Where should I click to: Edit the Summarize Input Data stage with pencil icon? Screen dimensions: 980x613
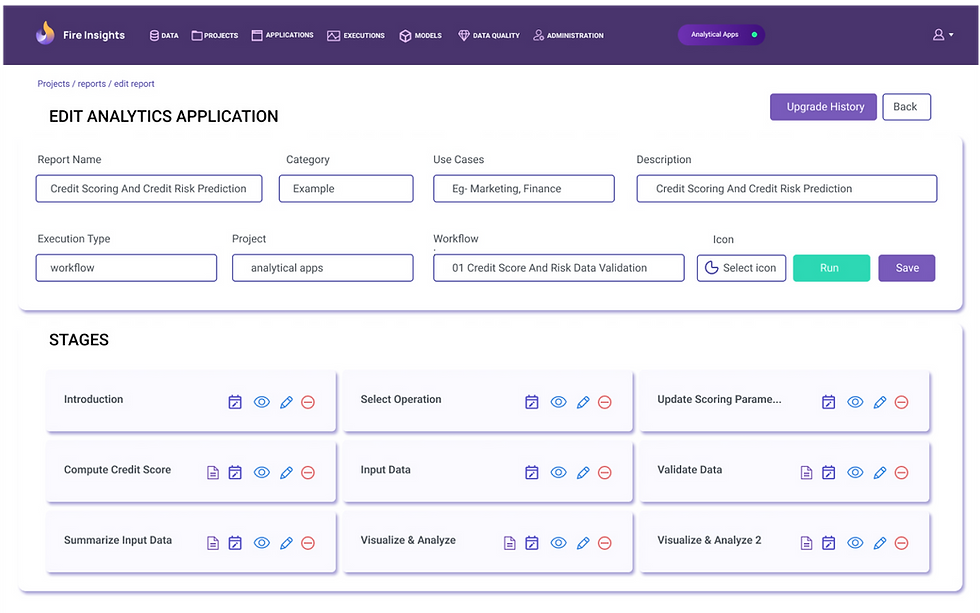point(286,543)
